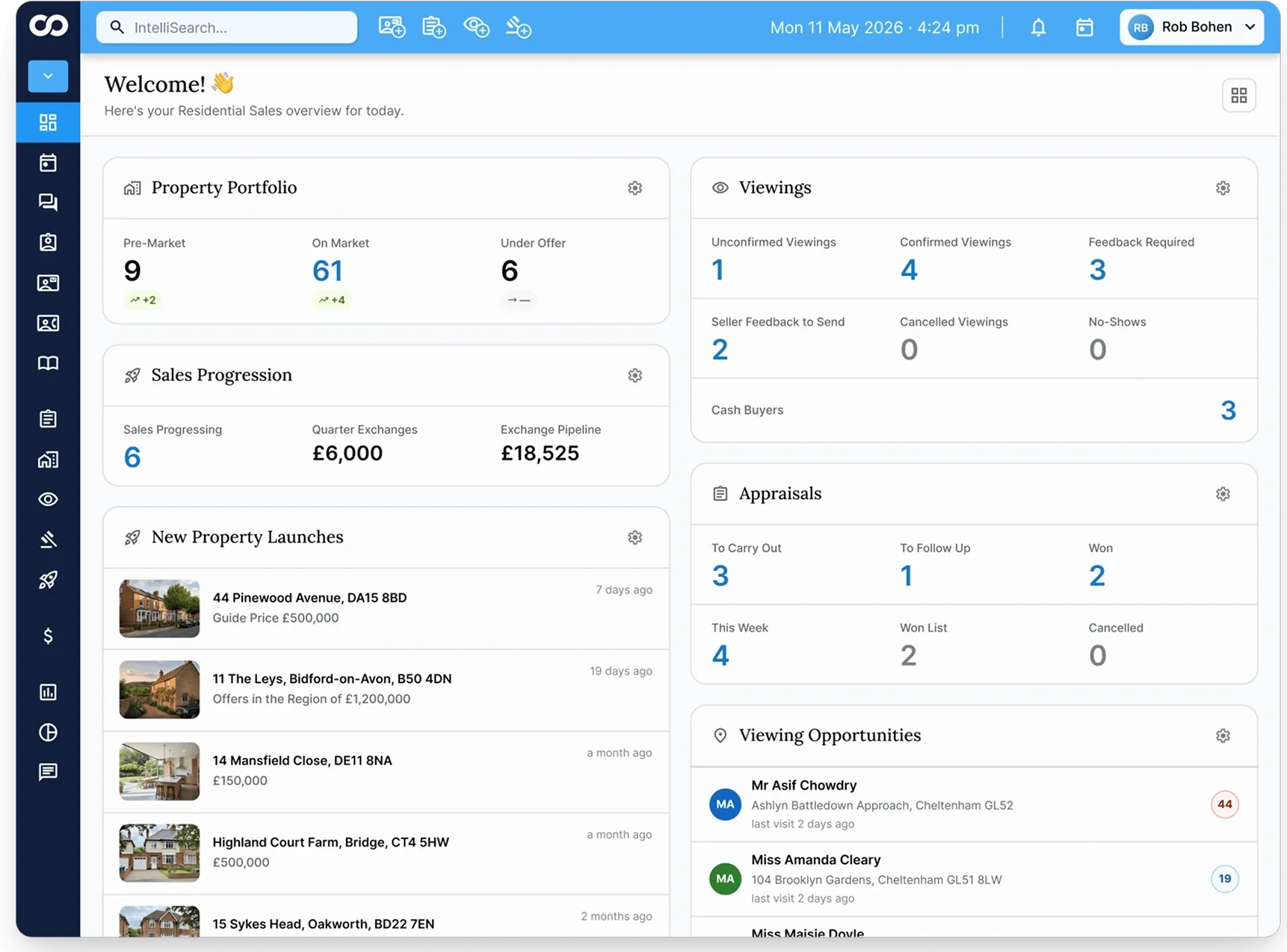Open the eye viewings icon in sidebar

tap(48, 499)
